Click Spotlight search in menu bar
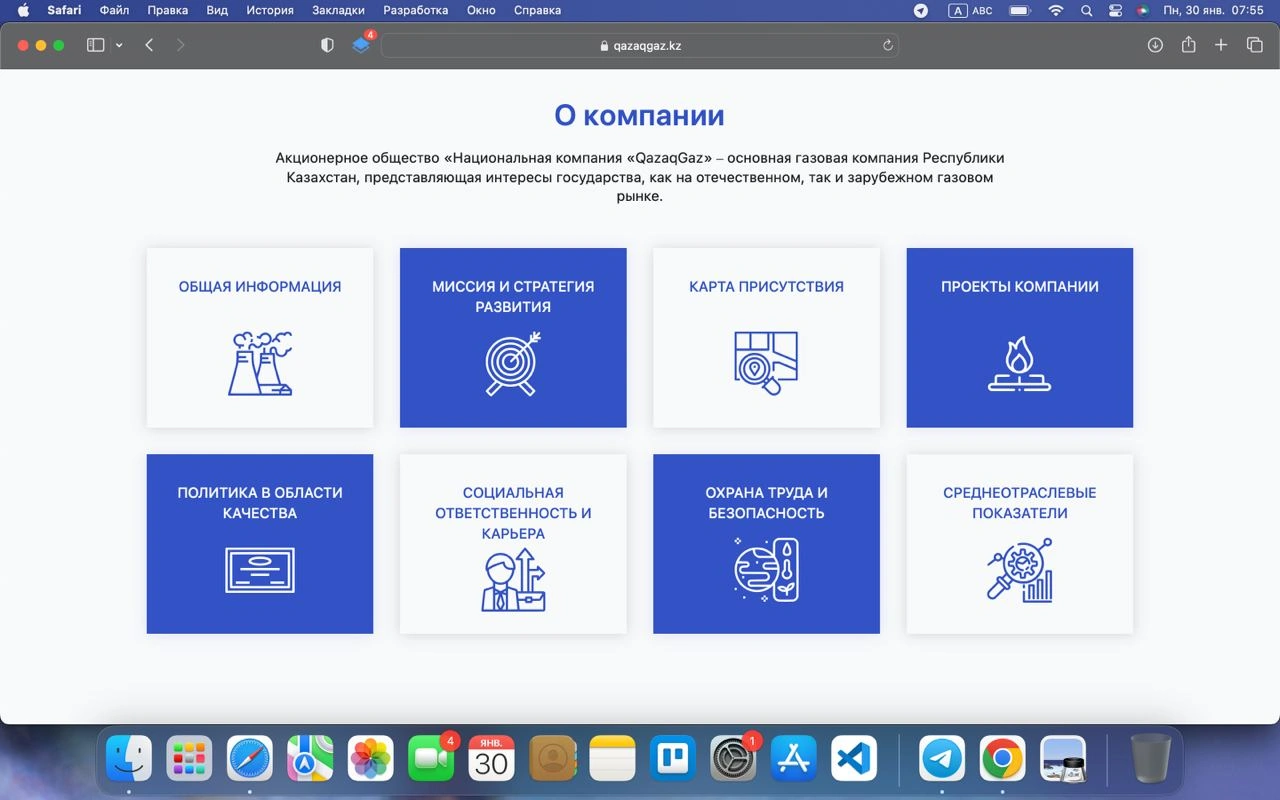This screenshot has width=1280, height=800. 1087,10
